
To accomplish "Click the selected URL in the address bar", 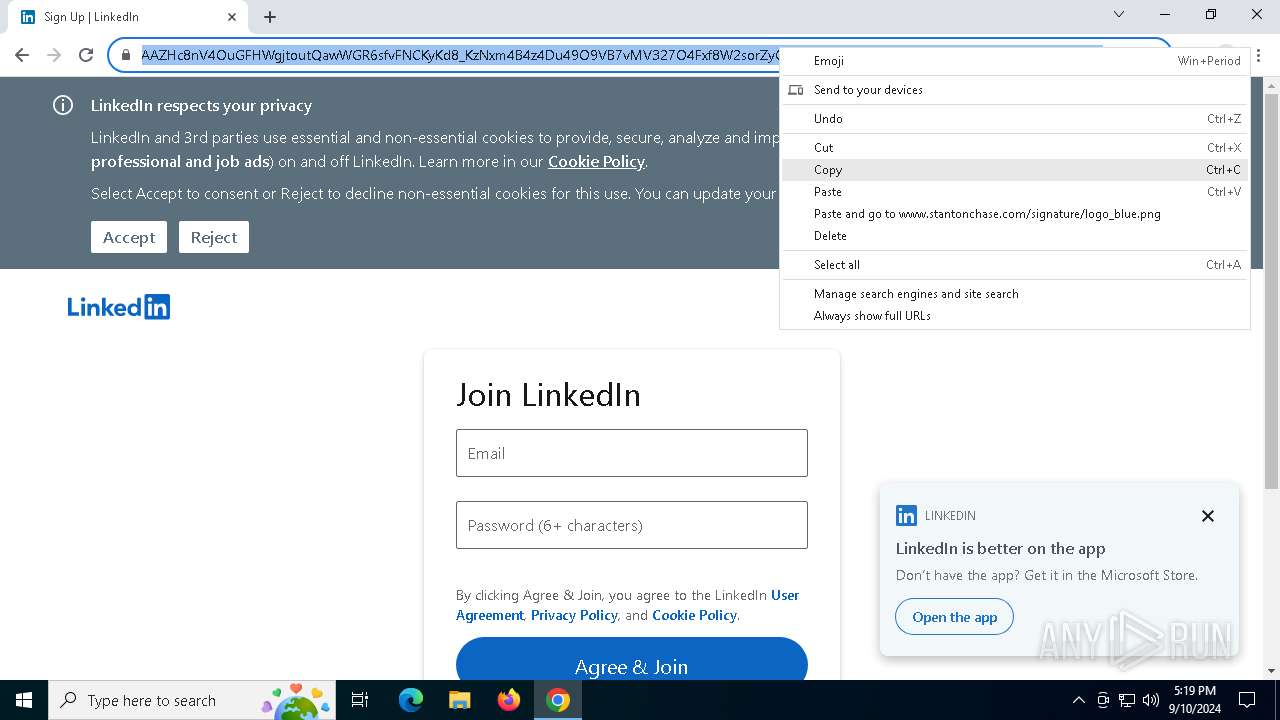I will pyautogui.click(x=460, y=55).
